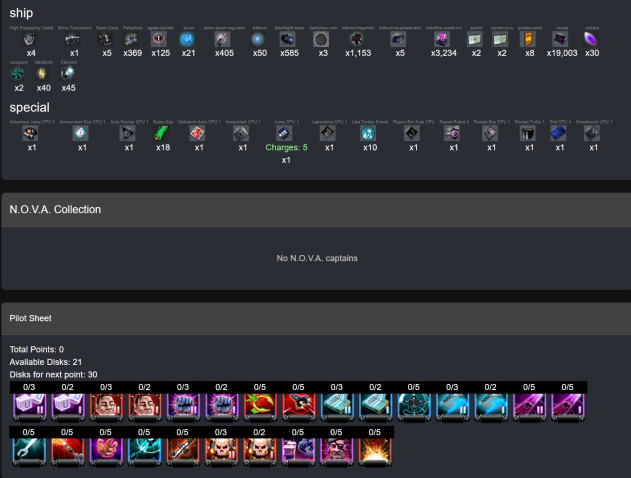Select the blue orb item with x50
This screenshot has height=478, width=631.
pyautogui.click(x=258, y=39)
